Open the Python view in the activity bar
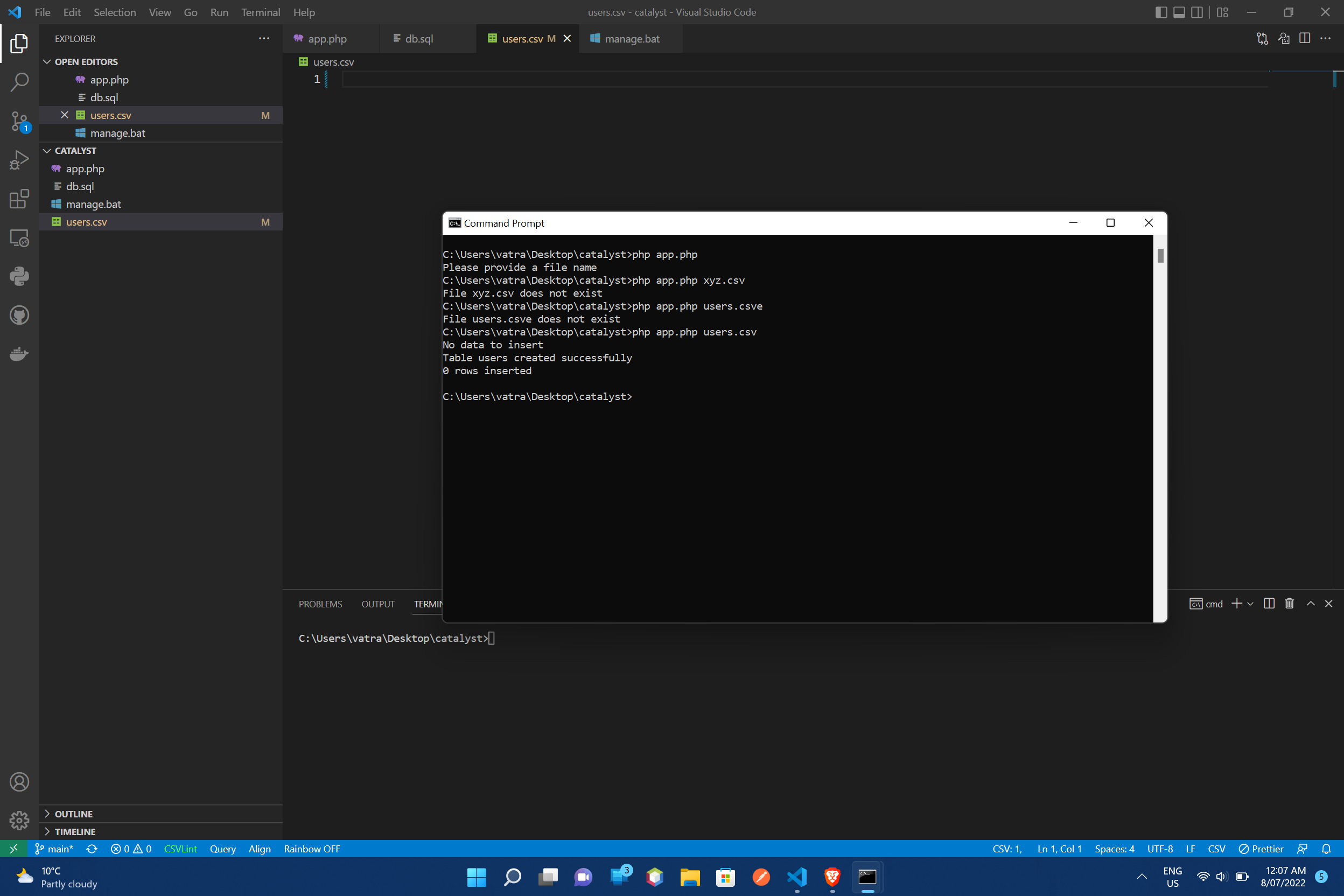This screenshot has width=1344, height=896. click(19, 276)
